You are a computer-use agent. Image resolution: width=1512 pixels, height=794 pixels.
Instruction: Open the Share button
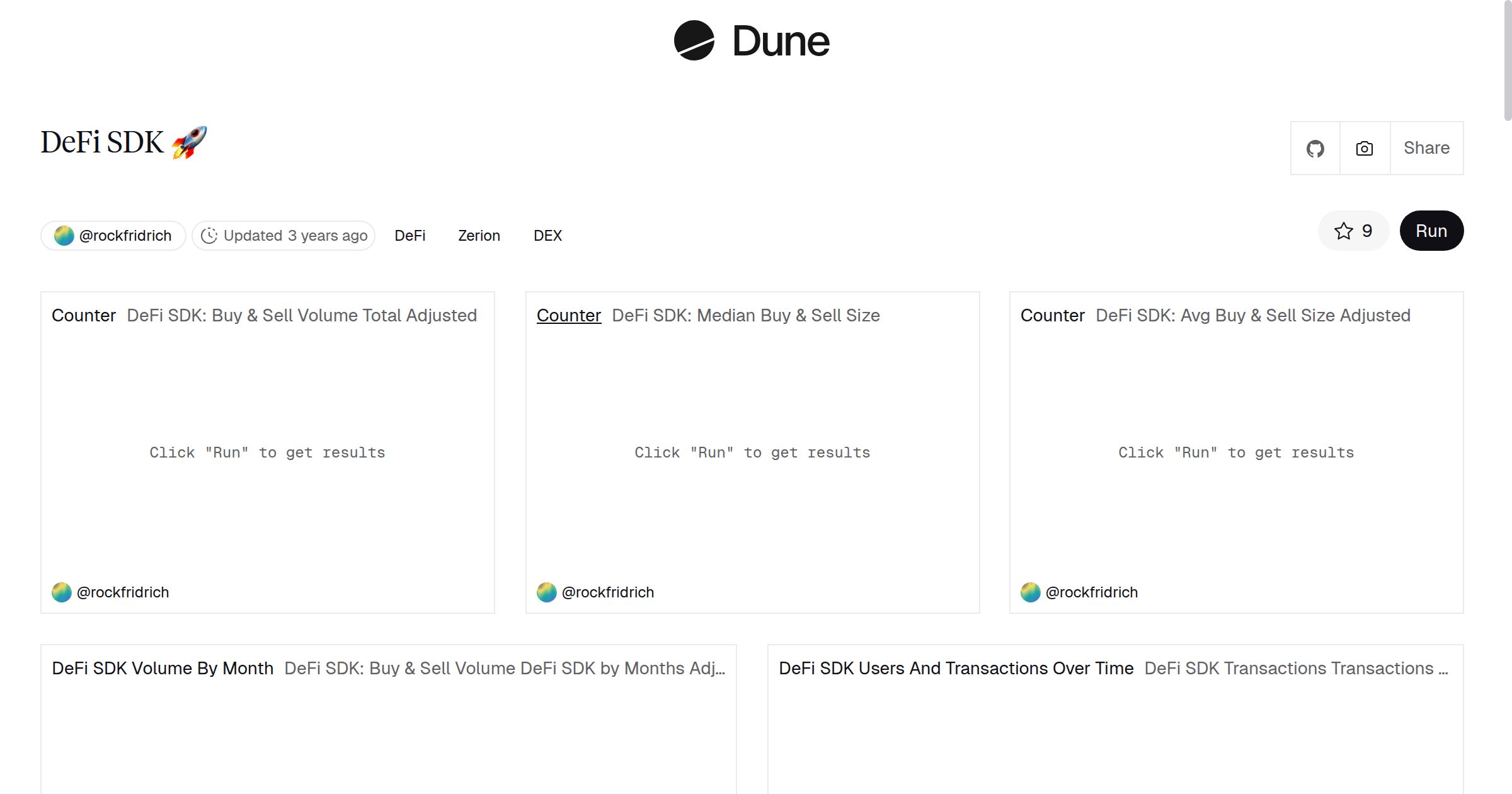pos(1426,148)
